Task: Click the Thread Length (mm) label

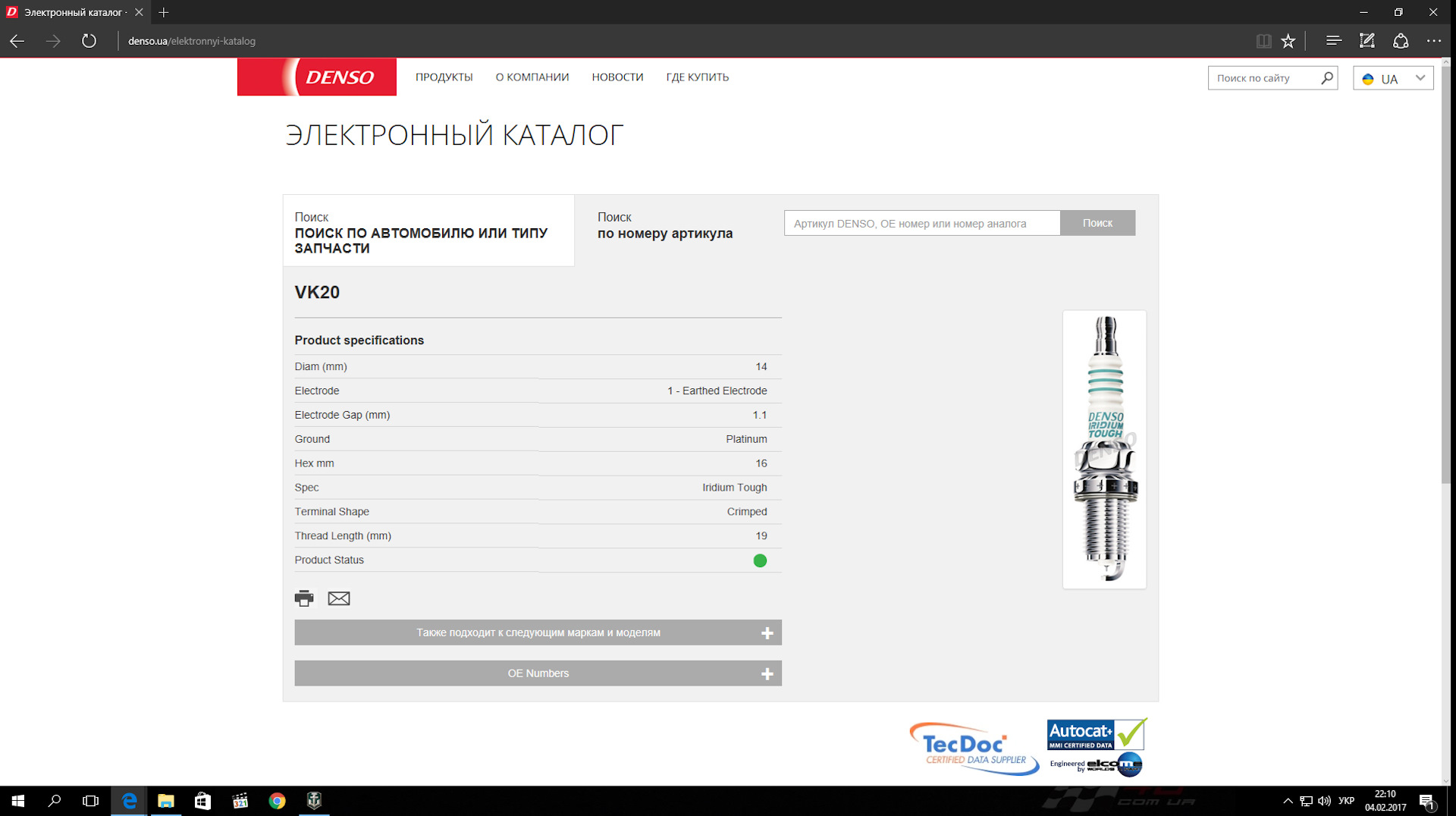Action: click(x=343, y=536)
